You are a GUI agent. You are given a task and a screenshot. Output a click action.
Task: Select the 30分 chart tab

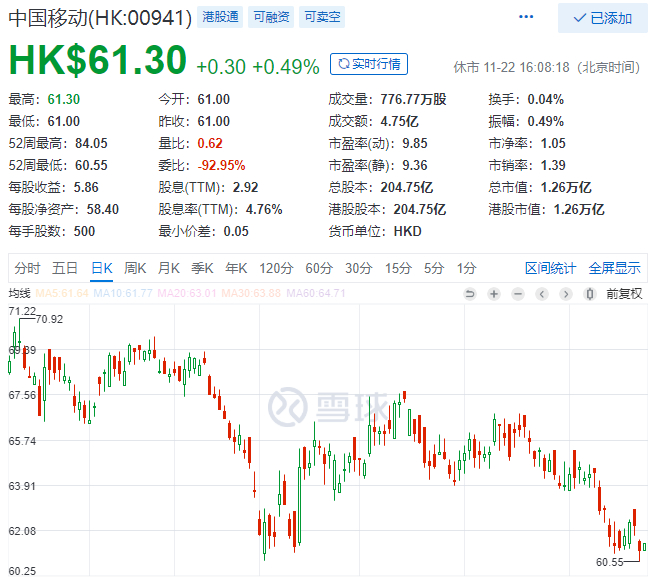tap(358, 268)
